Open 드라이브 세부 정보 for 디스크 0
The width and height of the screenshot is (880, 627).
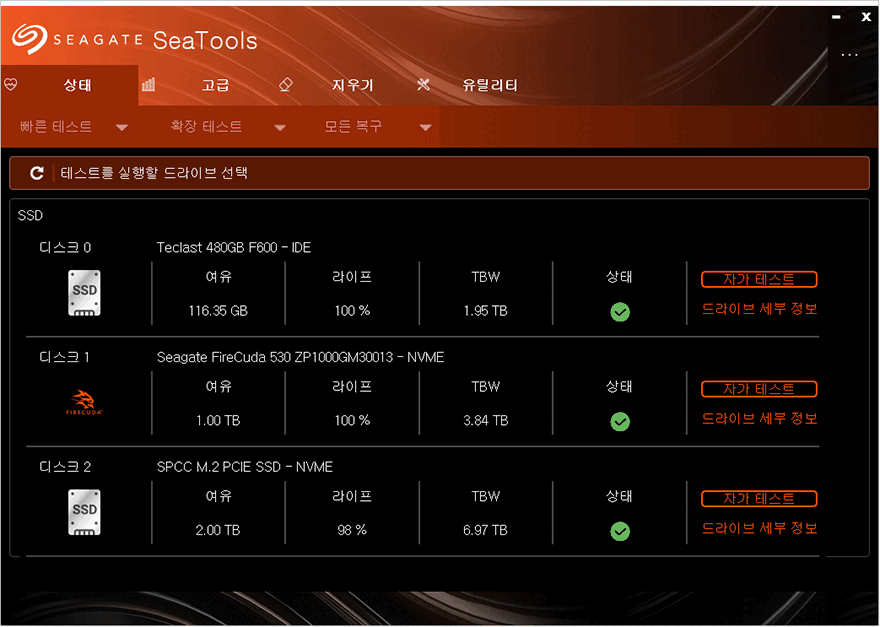coord(759,309)
